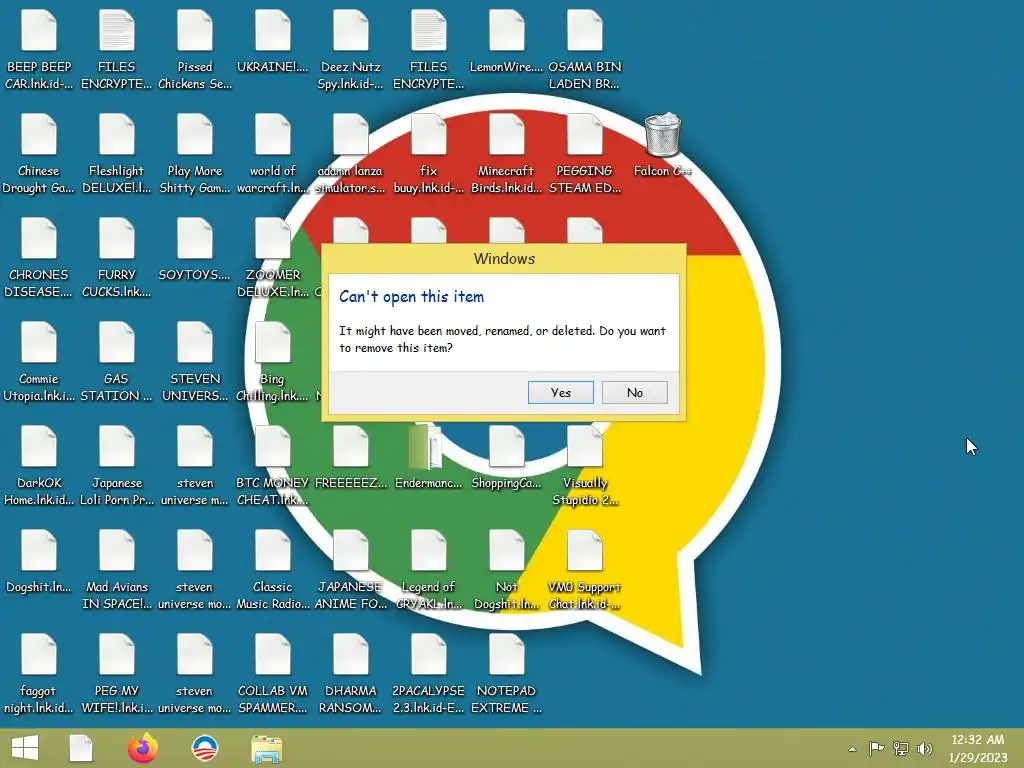Select the CHRONES DISEASE icon
The image size is (1024, 768).
click(39, 258)
